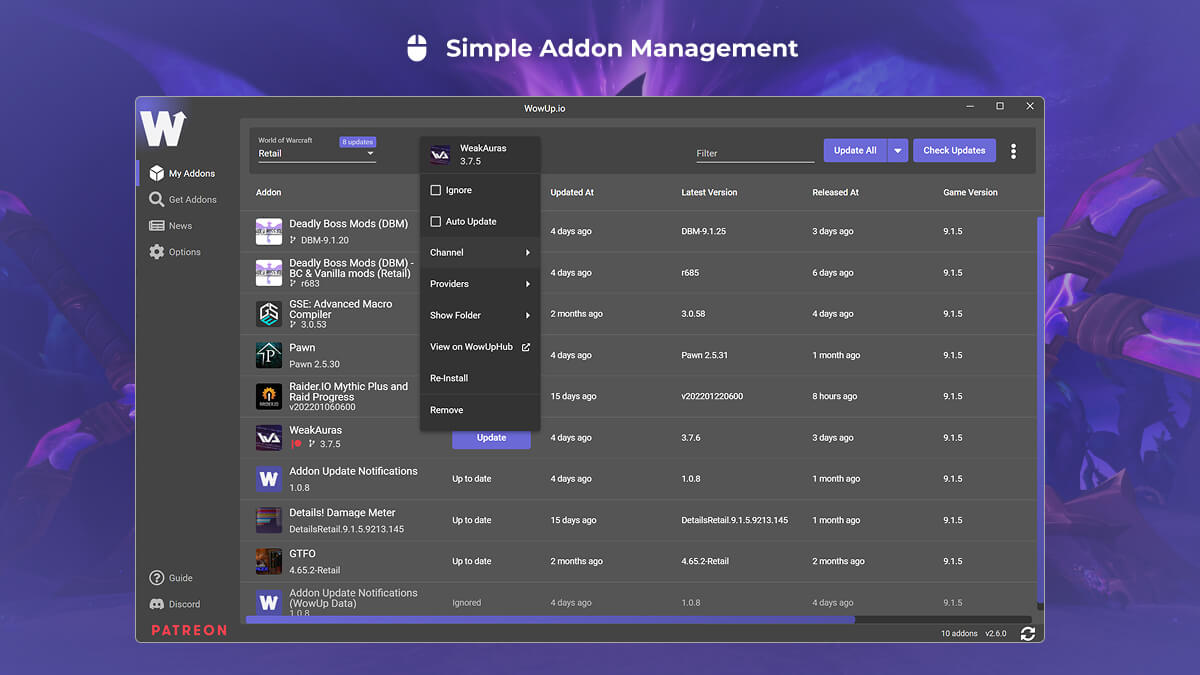Click the WowUp logo icon
The width and height of the screenshot is (1200, 675).
[x=163, y=128]
